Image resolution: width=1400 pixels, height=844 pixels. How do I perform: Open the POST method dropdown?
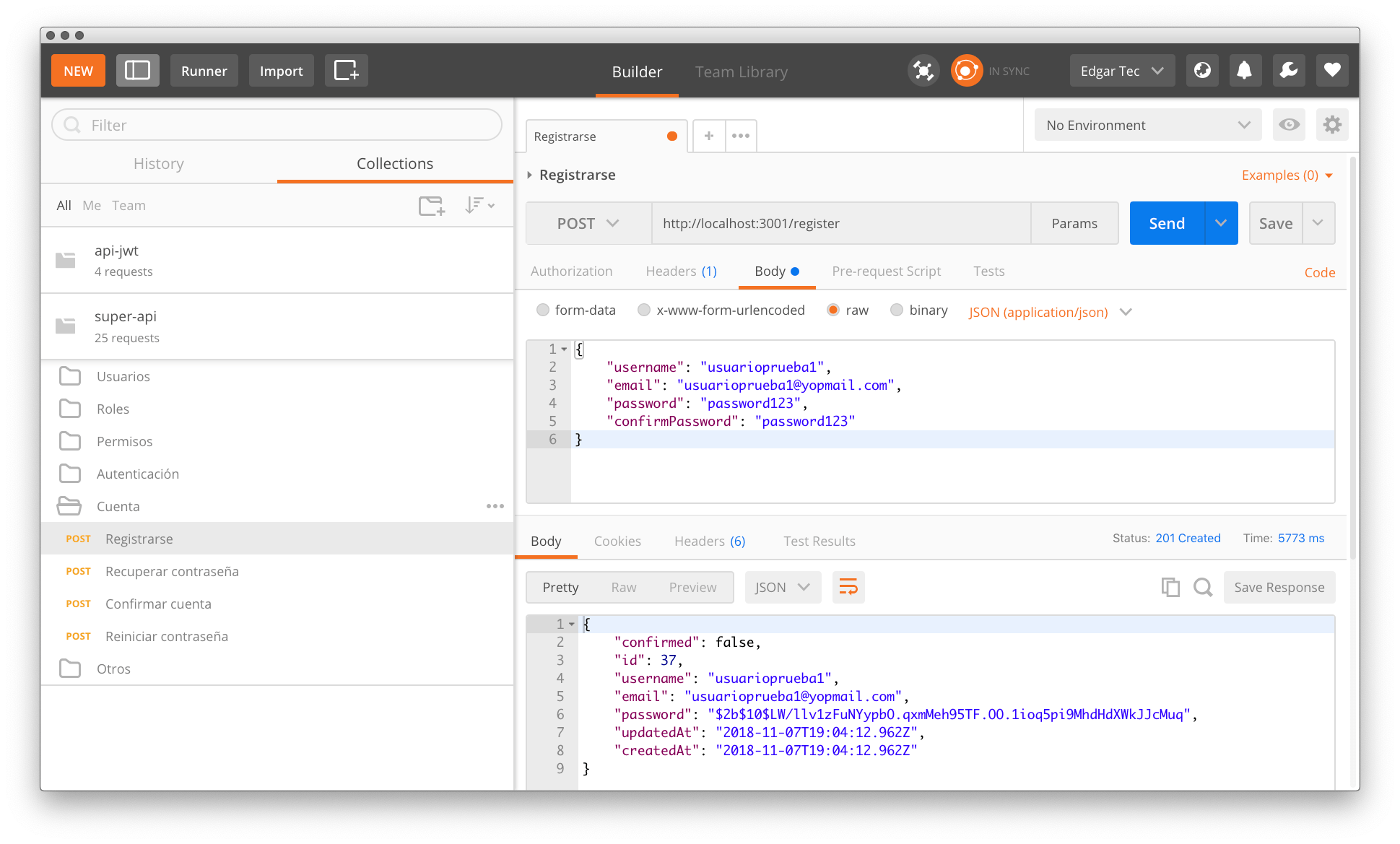588,223
